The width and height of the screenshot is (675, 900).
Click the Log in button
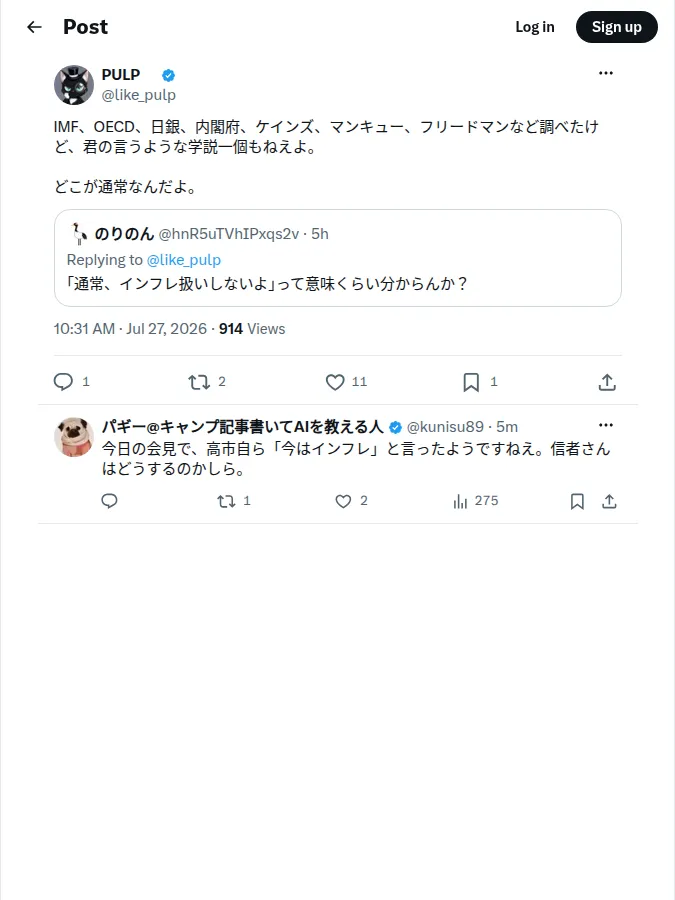[534, 27]
